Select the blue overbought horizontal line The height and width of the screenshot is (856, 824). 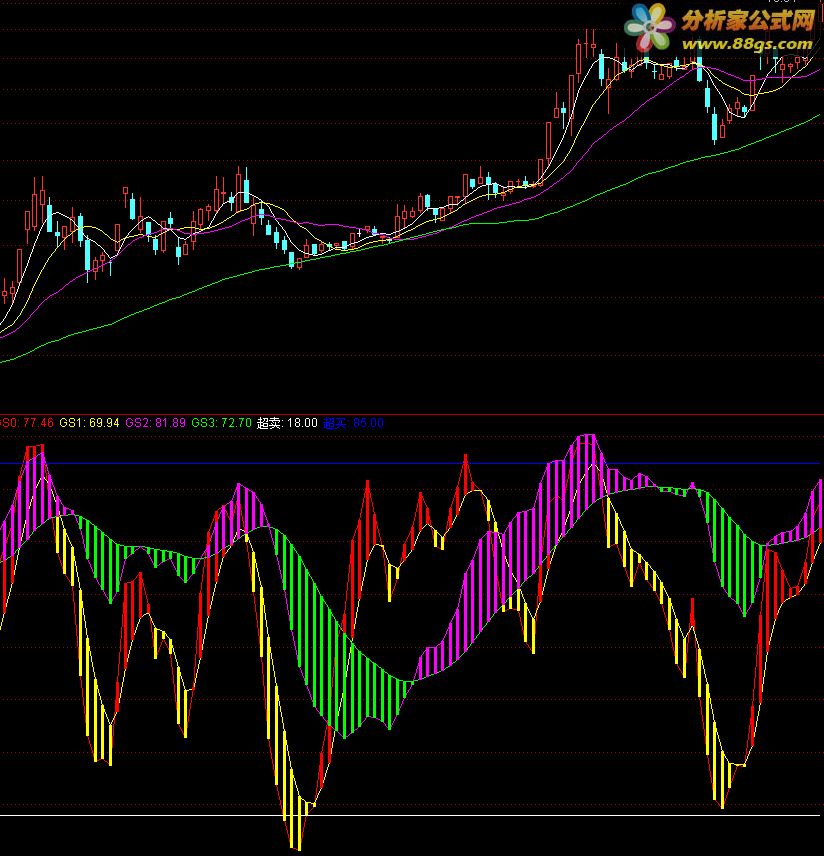(x=412, y=463)
